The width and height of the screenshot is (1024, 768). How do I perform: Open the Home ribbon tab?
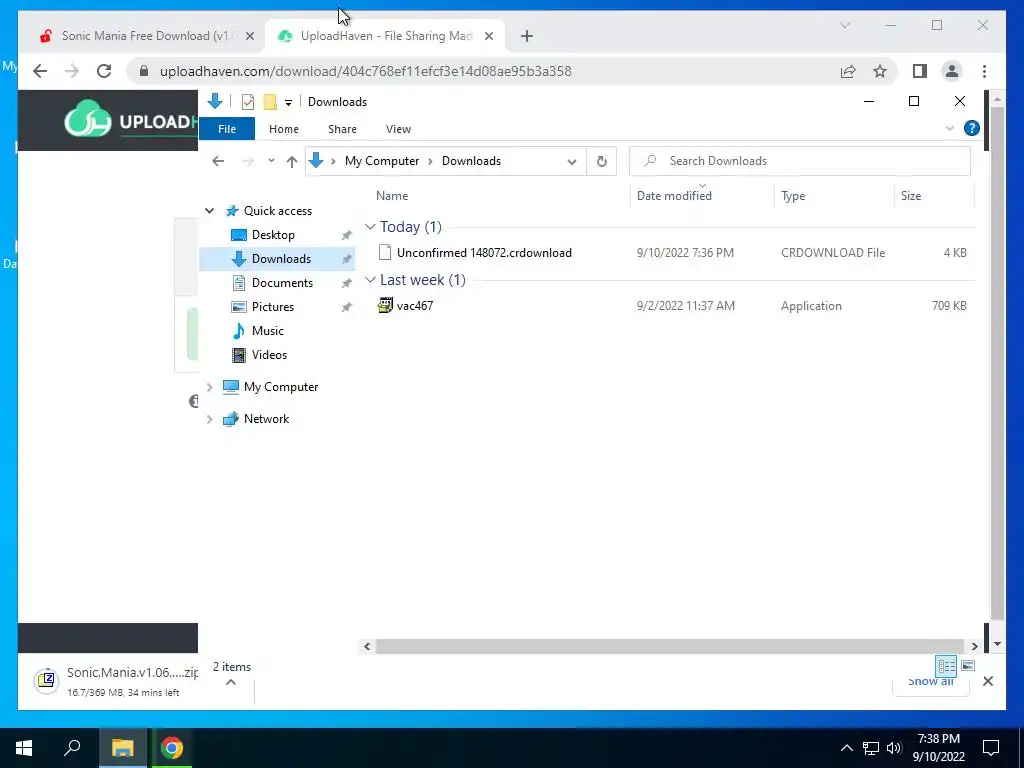coord(283,129)
